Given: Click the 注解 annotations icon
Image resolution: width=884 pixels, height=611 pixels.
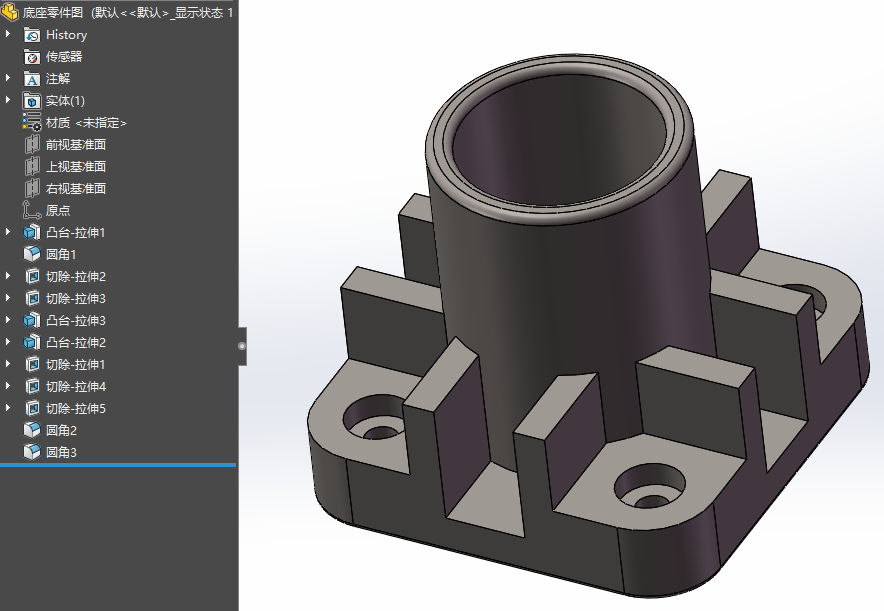Looking at the screenshot, I should pos(32,79).
